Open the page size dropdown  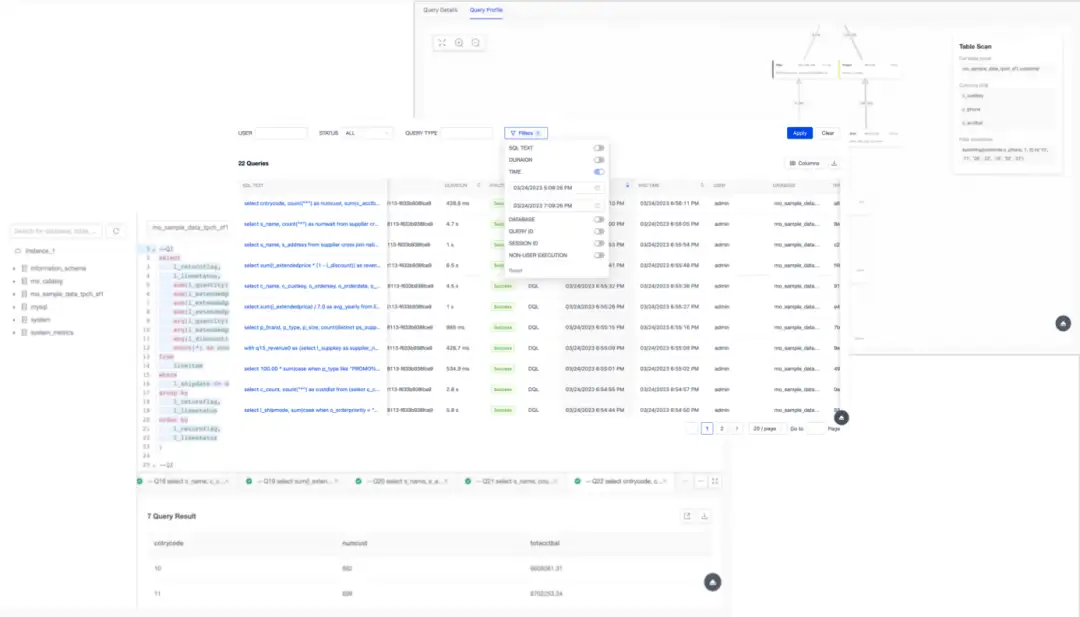[766, 428]
